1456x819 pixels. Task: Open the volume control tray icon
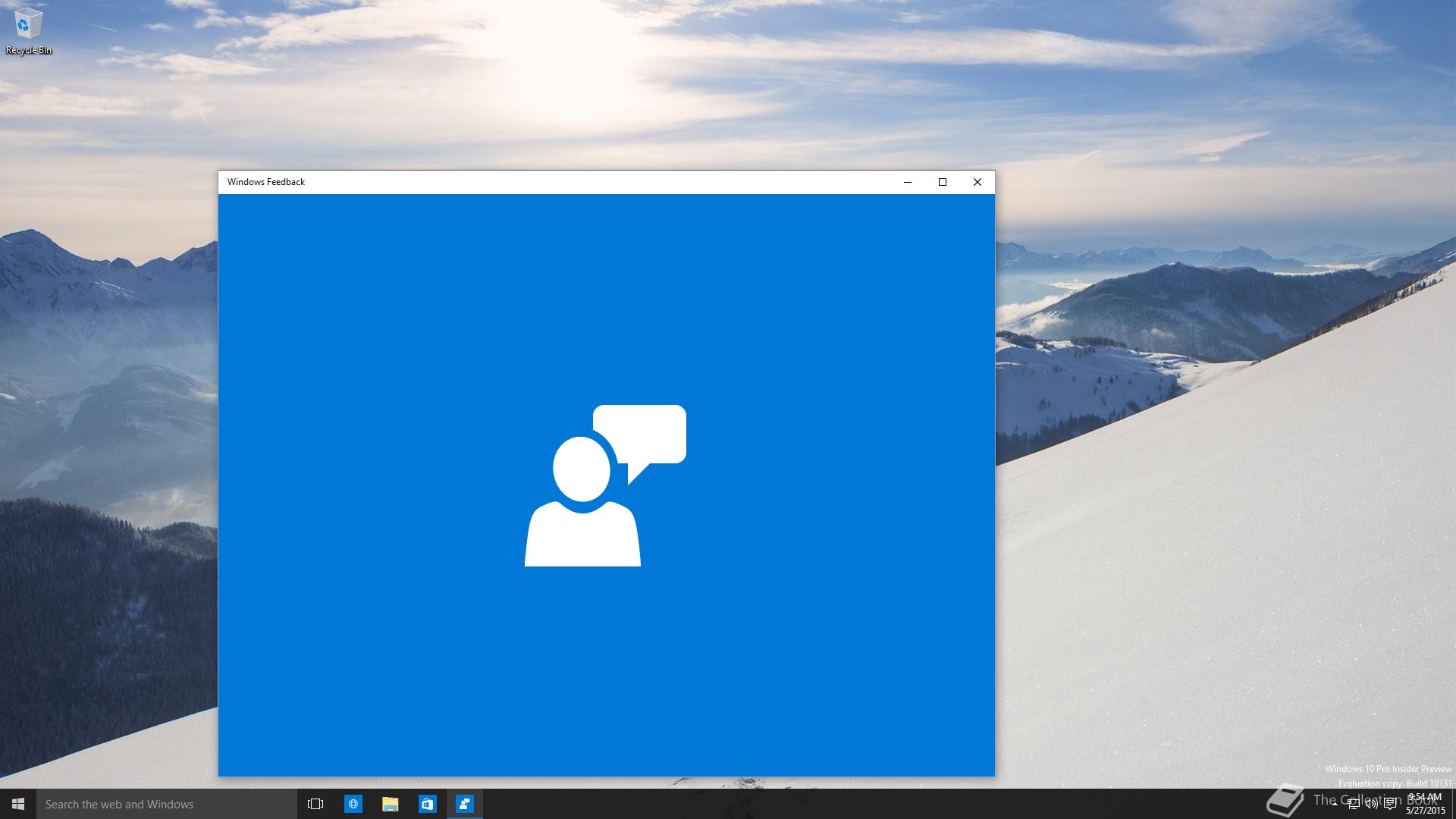point(1372,804)
